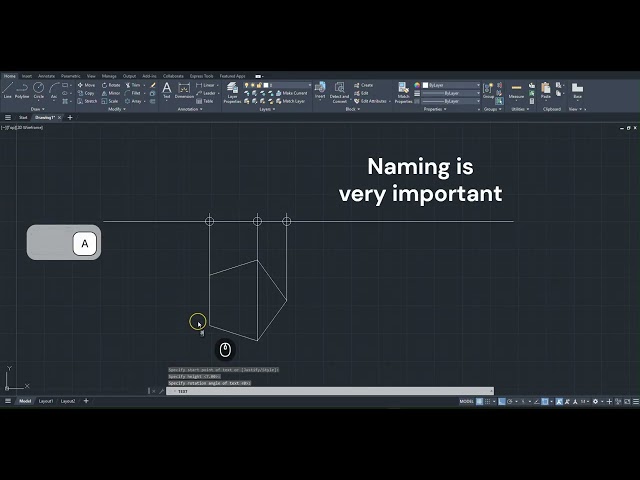Open the object color ByLayer dropdown
Image resolution: width=640 pixels, height=480 pixels.
(451, 85)
